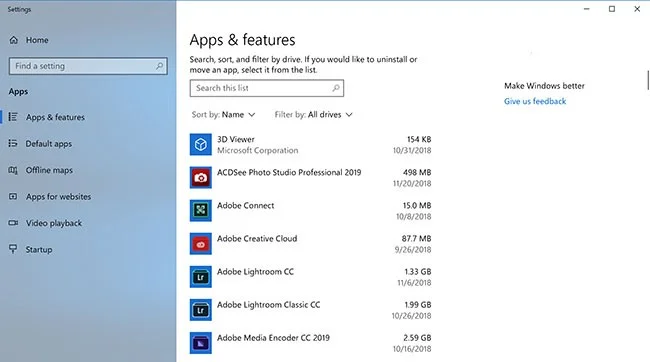Select the Adobe Lightroom Classic CC name
The image size is (650, 362).
click(269, 305)
